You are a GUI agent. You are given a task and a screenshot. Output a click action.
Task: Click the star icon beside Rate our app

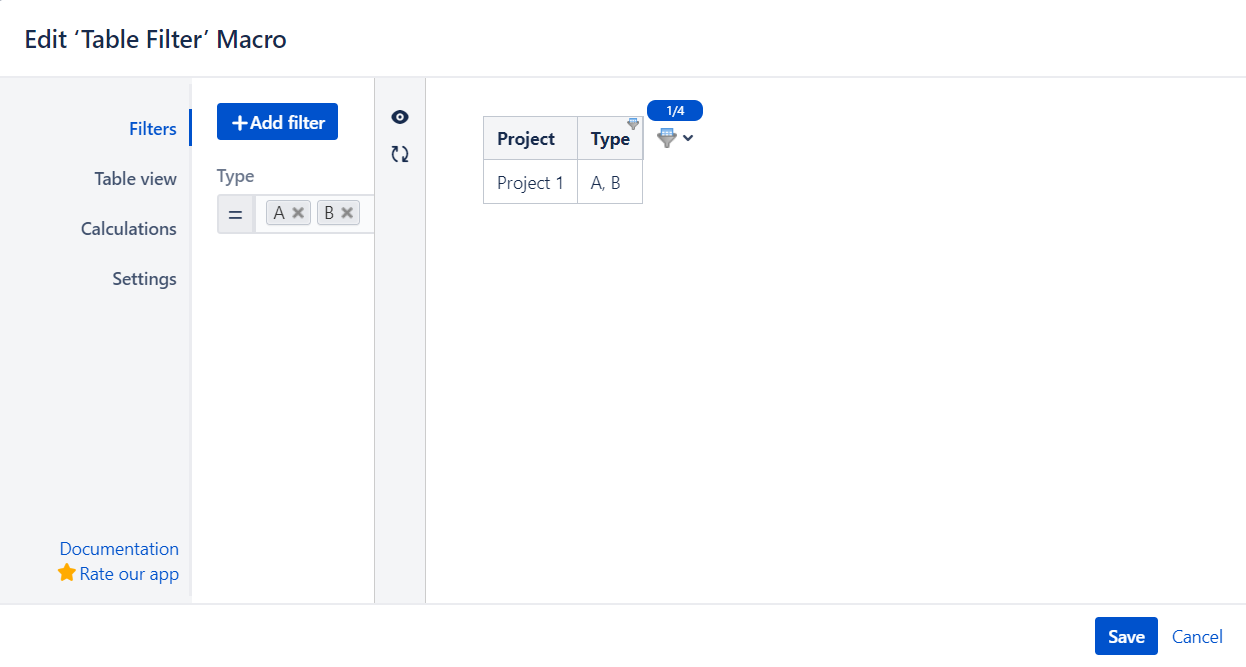(66, 573)
